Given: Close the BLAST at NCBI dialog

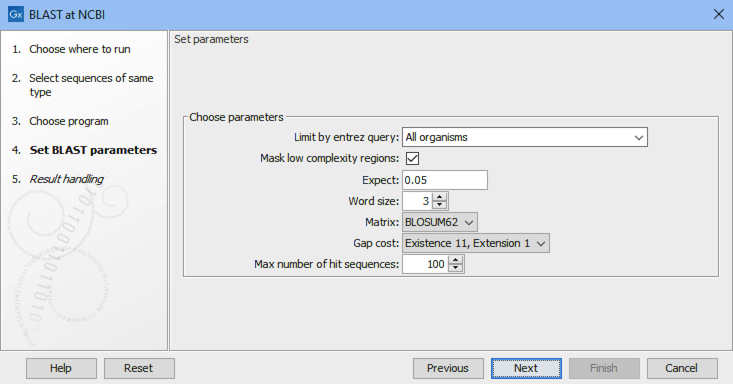Looking at the screenshot, I should (719, 14).
